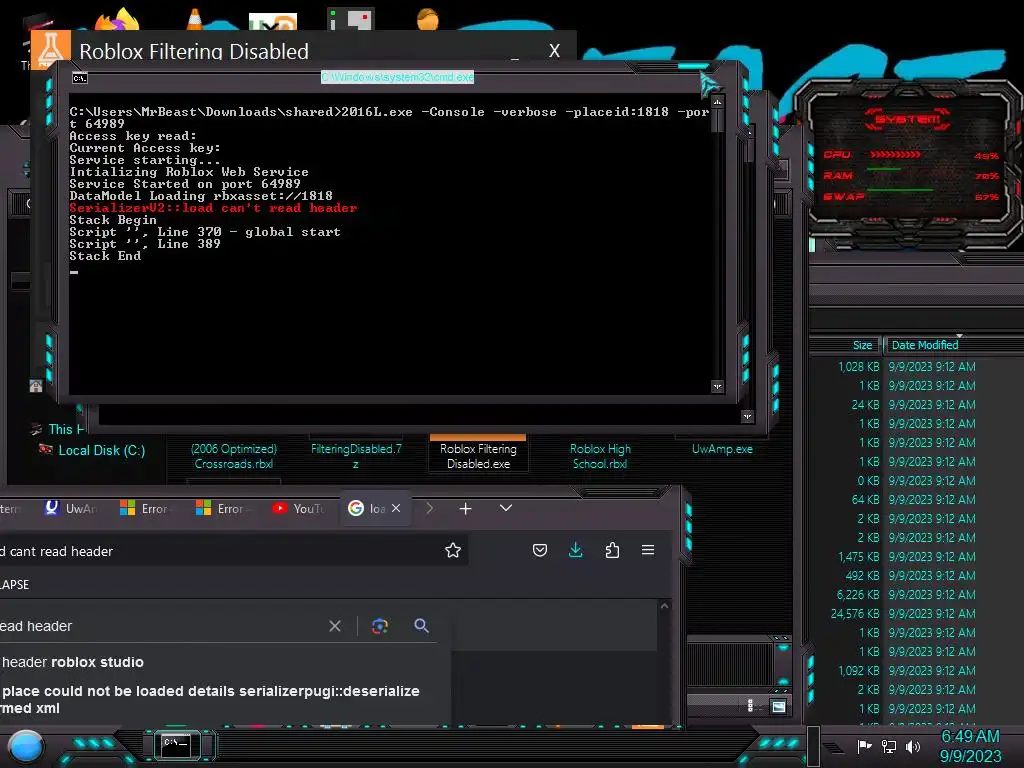Bookmark this page with the star icon

453,551
